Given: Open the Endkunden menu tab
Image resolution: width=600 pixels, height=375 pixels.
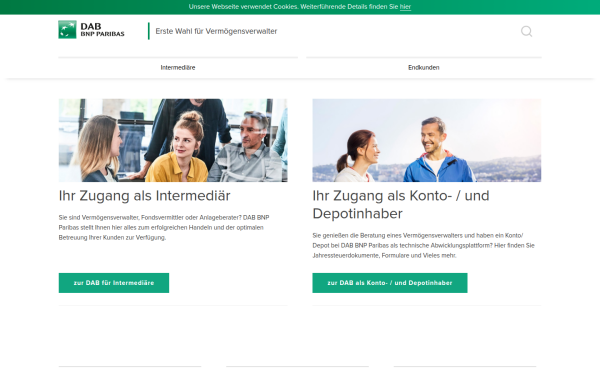Looking at the screenshot, I should pyautogui.click(x=424, y=68).
